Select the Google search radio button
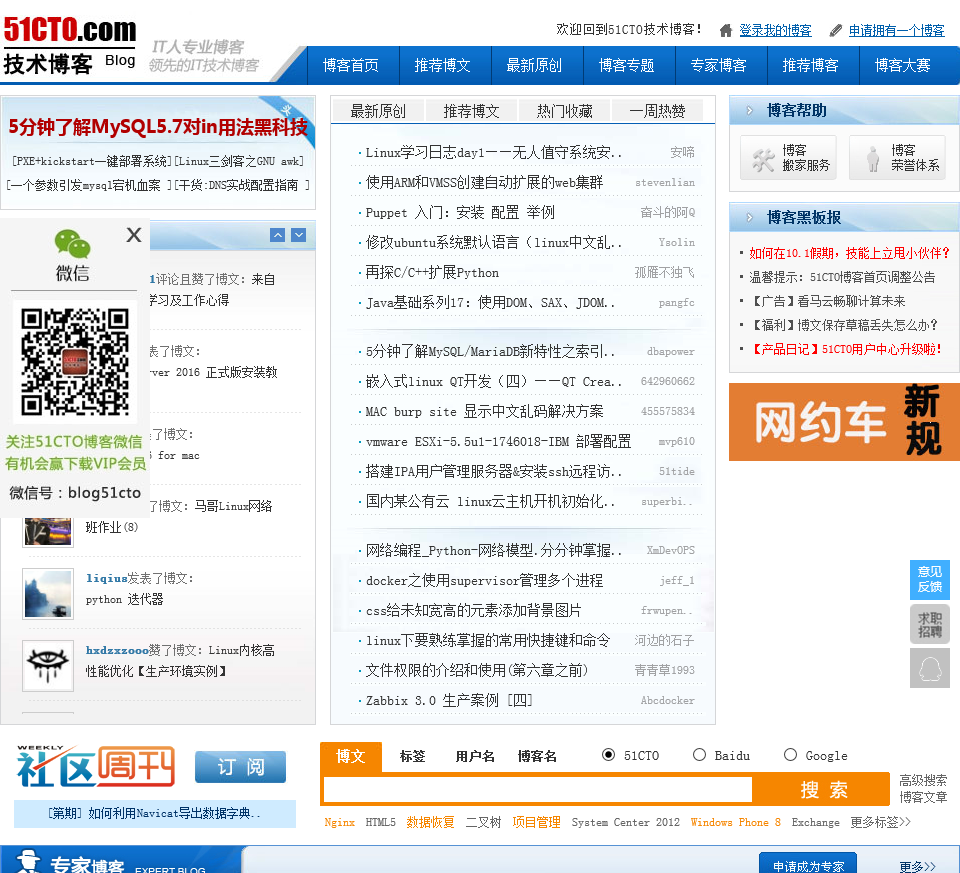The width and height of the screenshot is (960, 873). tap(790, 754)
